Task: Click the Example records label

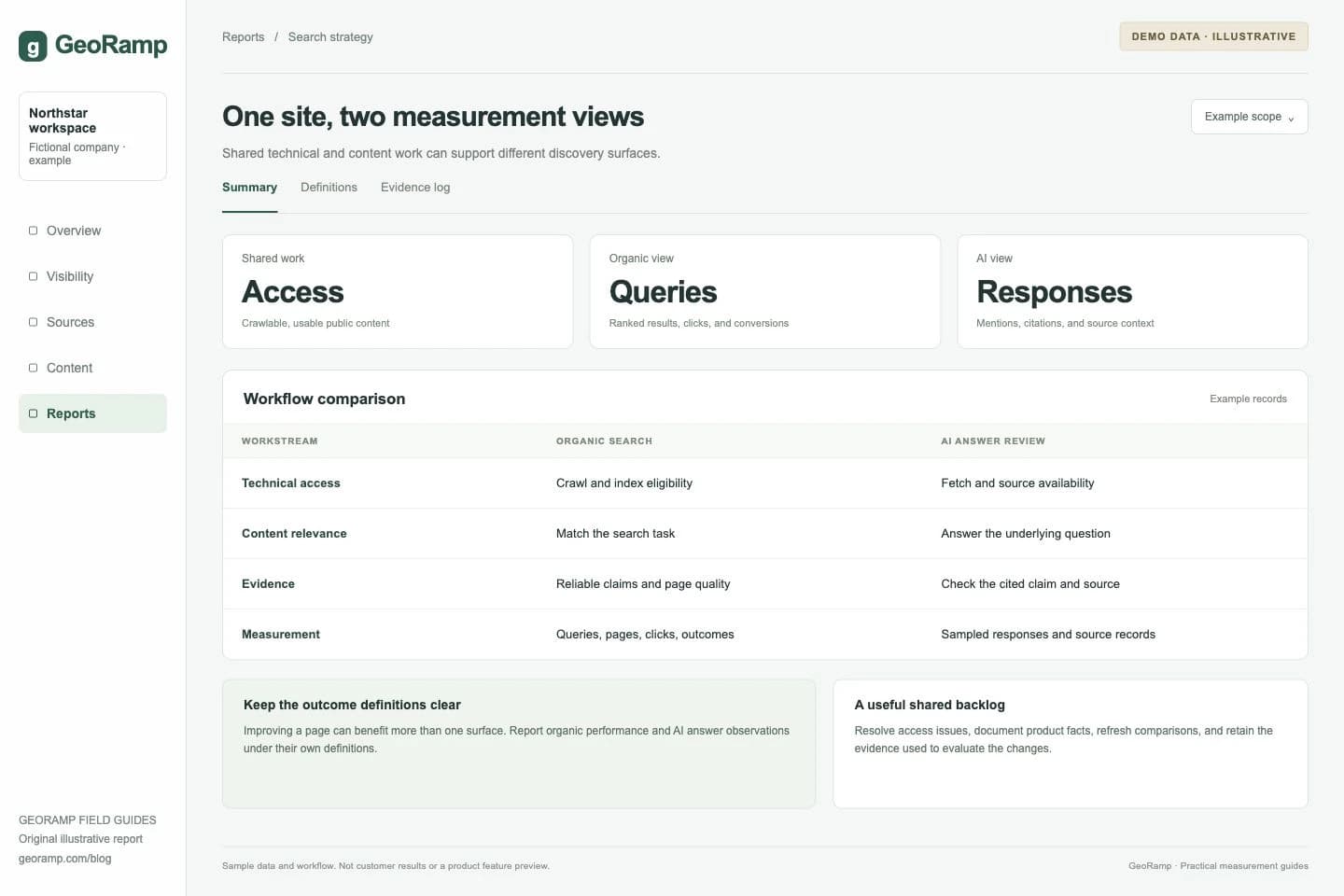Action: tap(1248, 399)
